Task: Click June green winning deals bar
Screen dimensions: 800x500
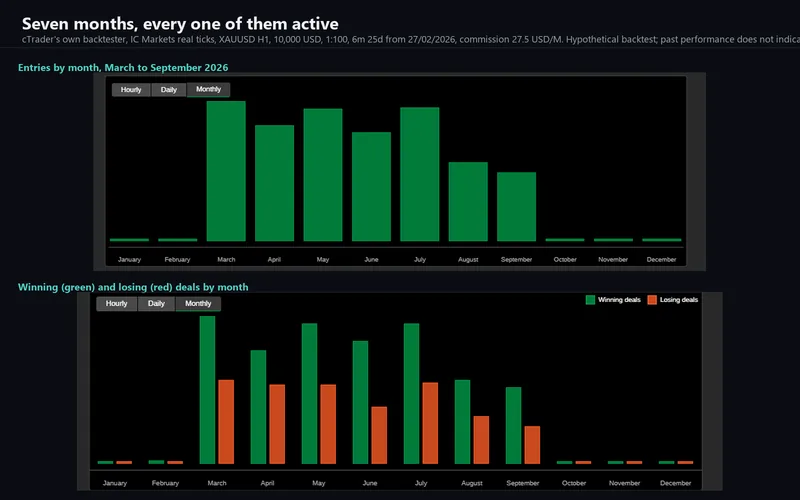Action: [361, 403]
